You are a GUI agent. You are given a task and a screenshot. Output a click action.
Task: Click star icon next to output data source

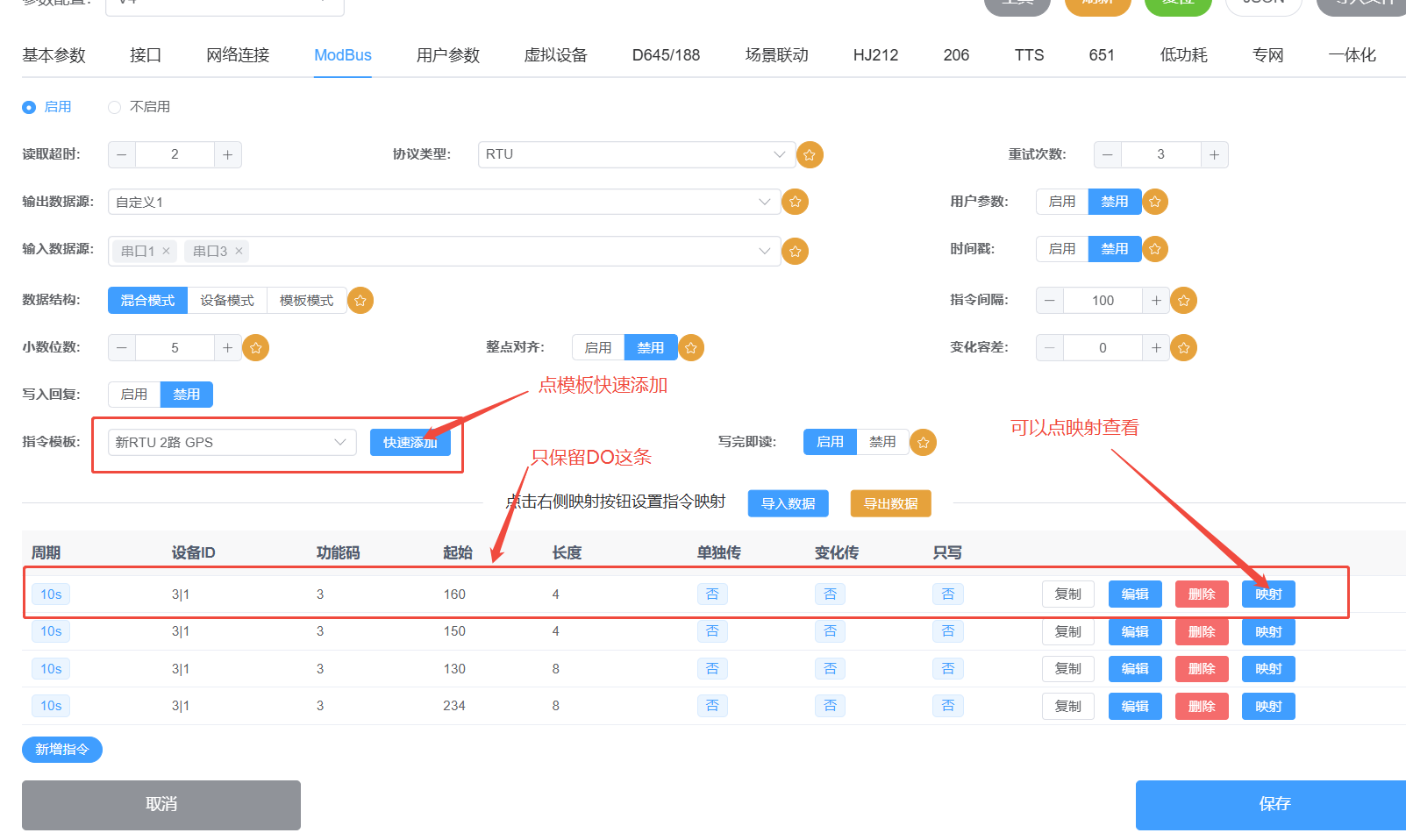[x=795, y=202]
